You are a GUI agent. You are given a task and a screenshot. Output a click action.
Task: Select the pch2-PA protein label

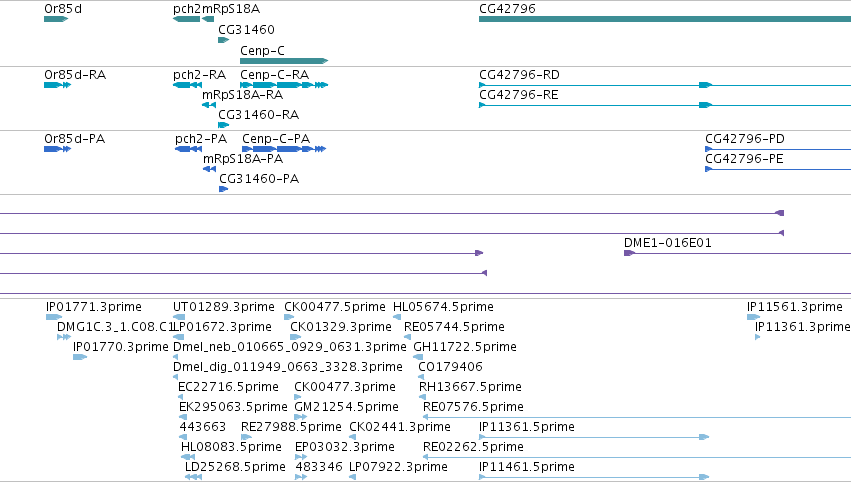[x=201, y=138]
